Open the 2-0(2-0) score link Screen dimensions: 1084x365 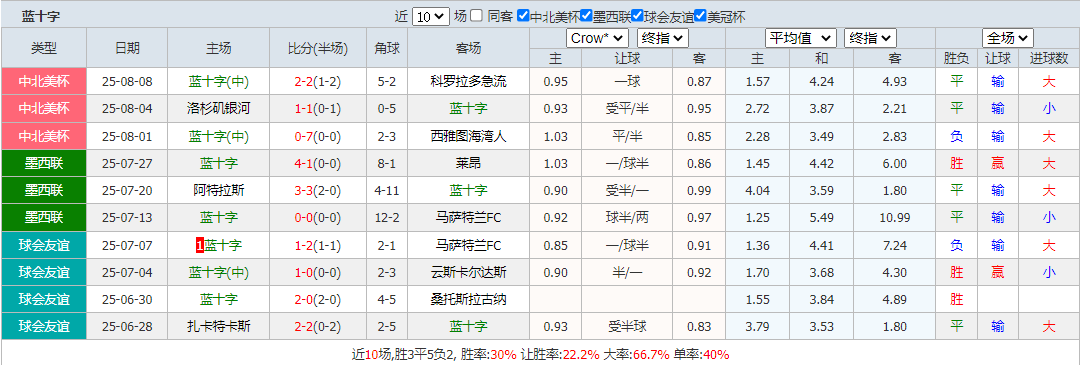pos(317,299)
